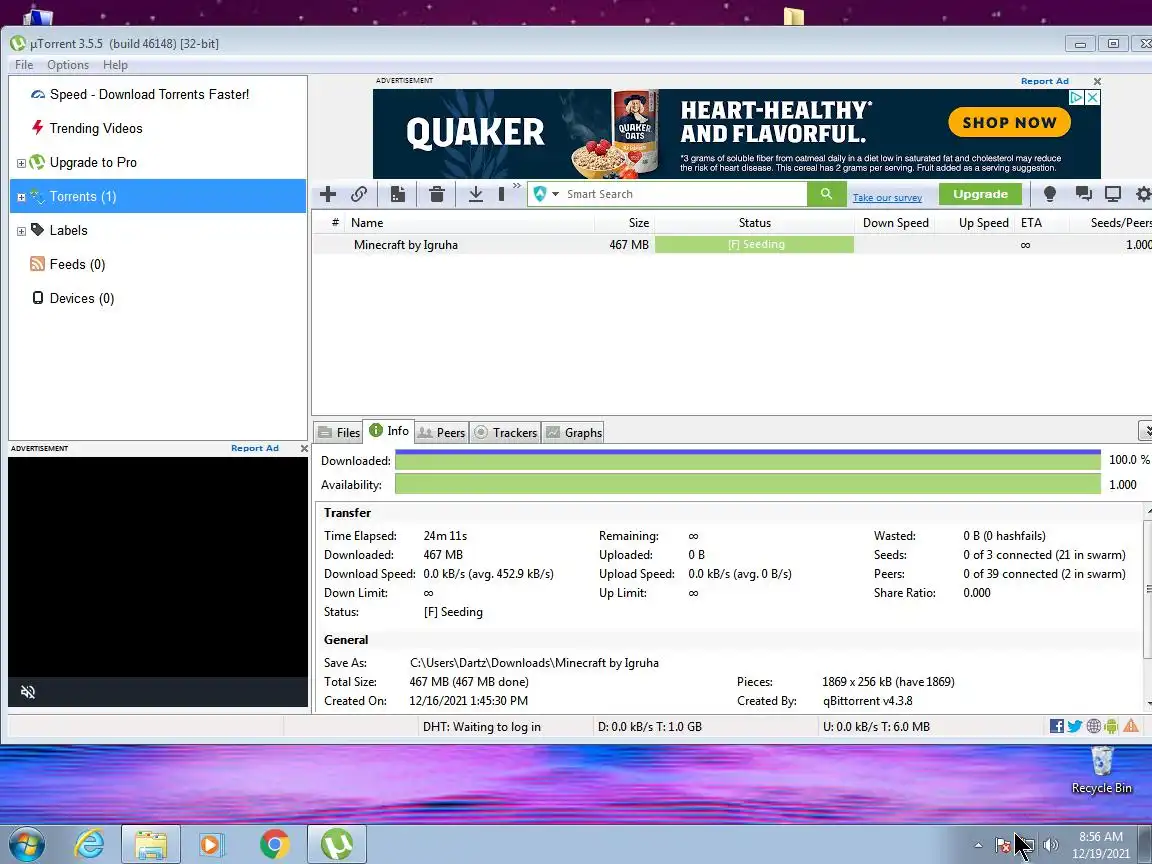Click the volume speaker tray icon
Screen dimensions: 1152x864
tap(1051, 845)
